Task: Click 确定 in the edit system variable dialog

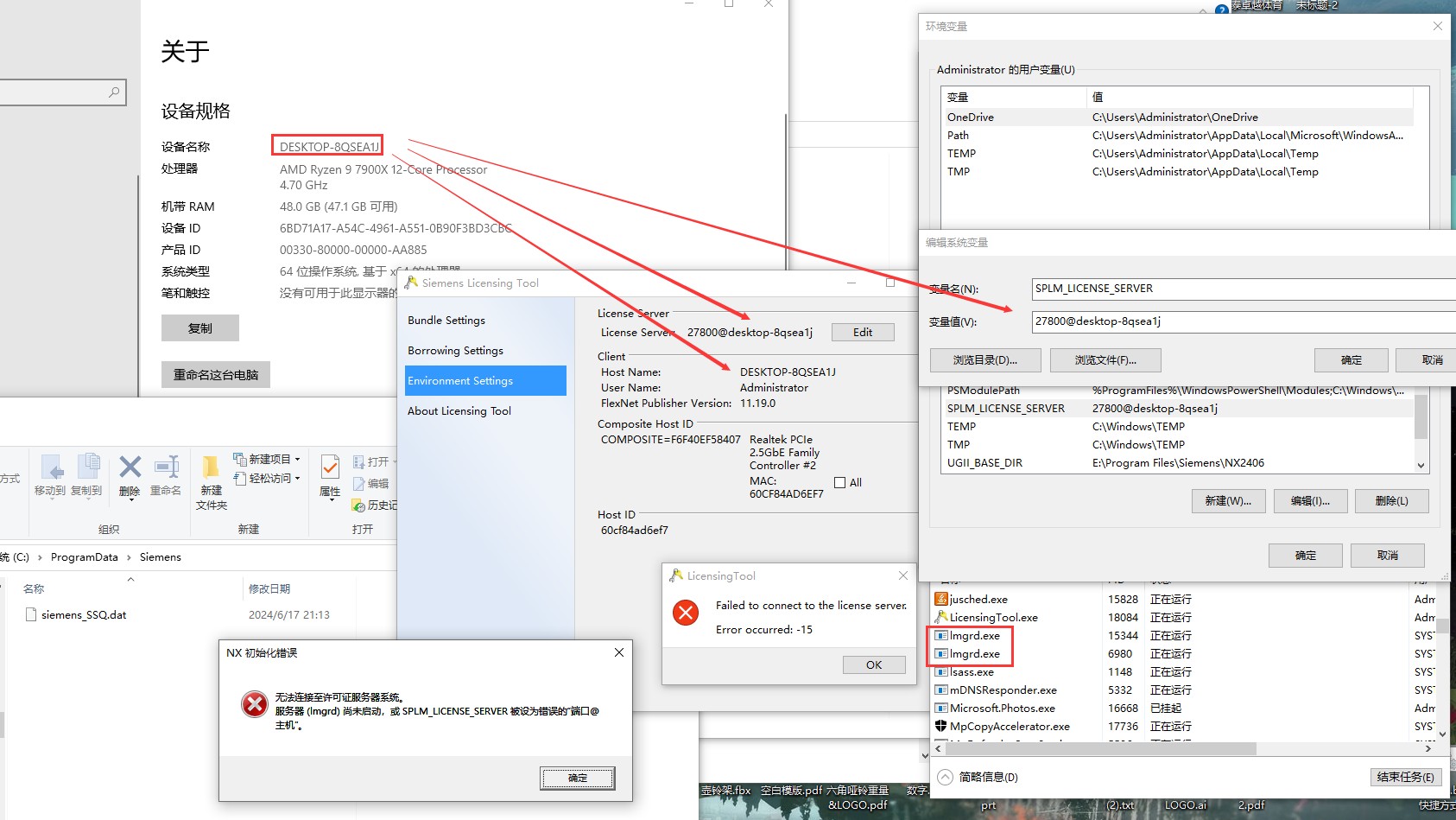Action: 1352,360
